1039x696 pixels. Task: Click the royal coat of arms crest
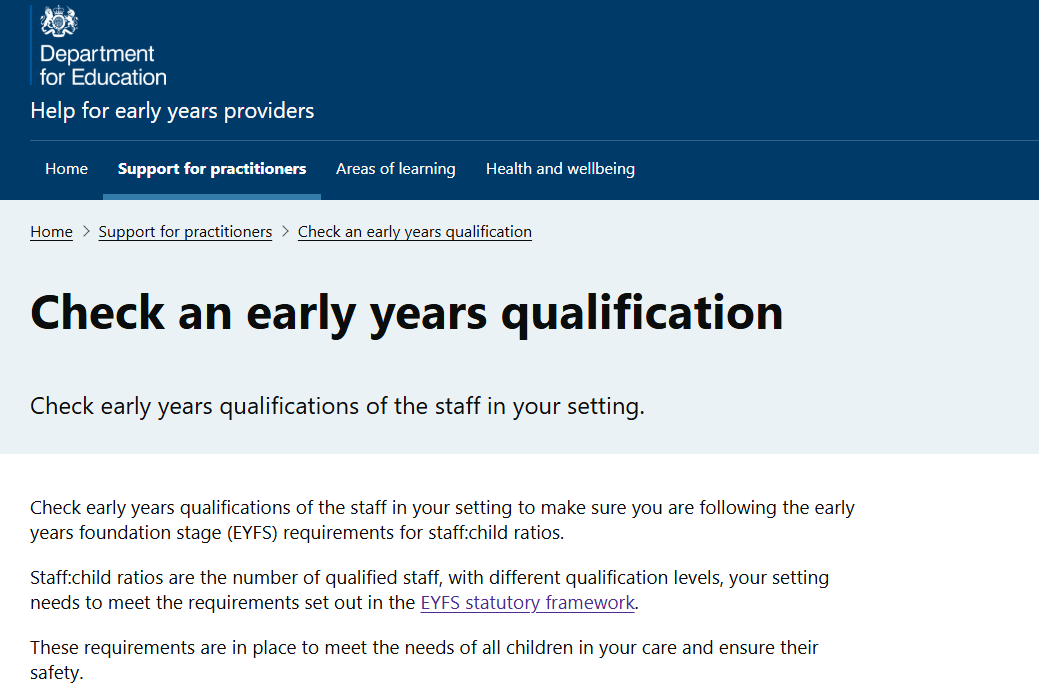point(59,21)
